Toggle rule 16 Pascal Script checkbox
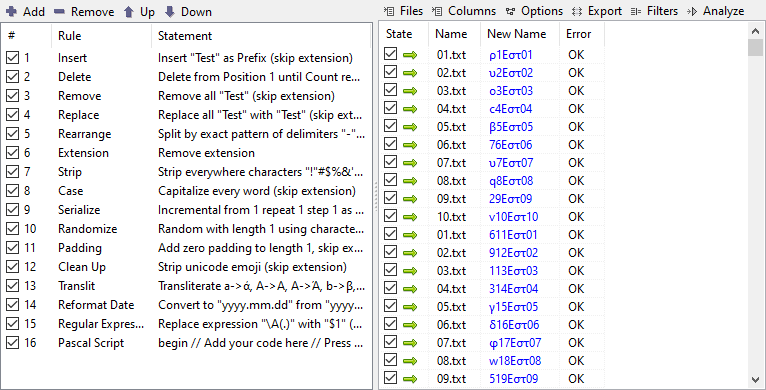This screenshot has height=390, width=766. point(12,343)
